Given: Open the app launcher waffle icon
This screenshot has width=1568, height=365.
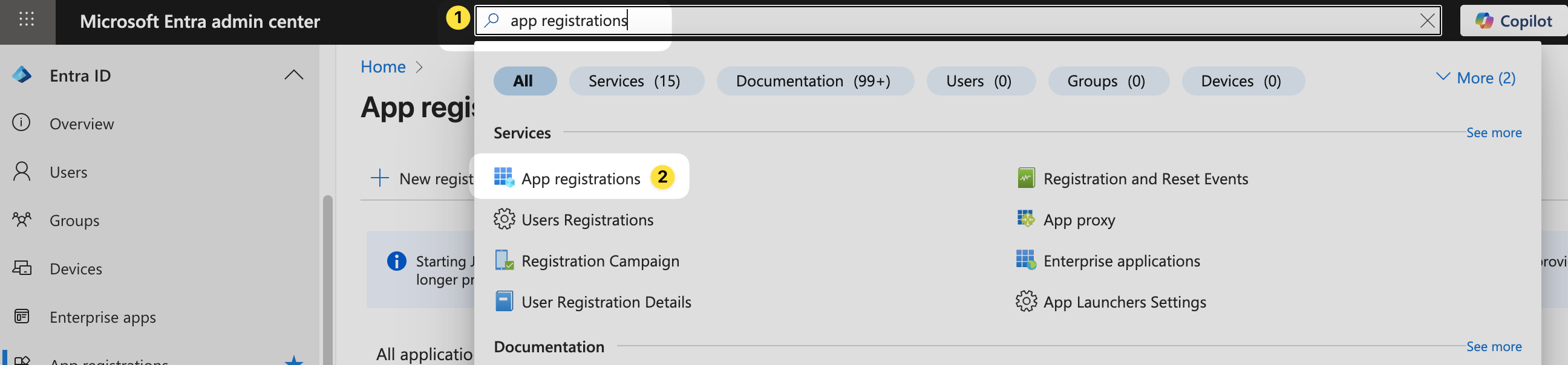Looking at the screenshot, I should pyautogui.click(x=27, y=20).
